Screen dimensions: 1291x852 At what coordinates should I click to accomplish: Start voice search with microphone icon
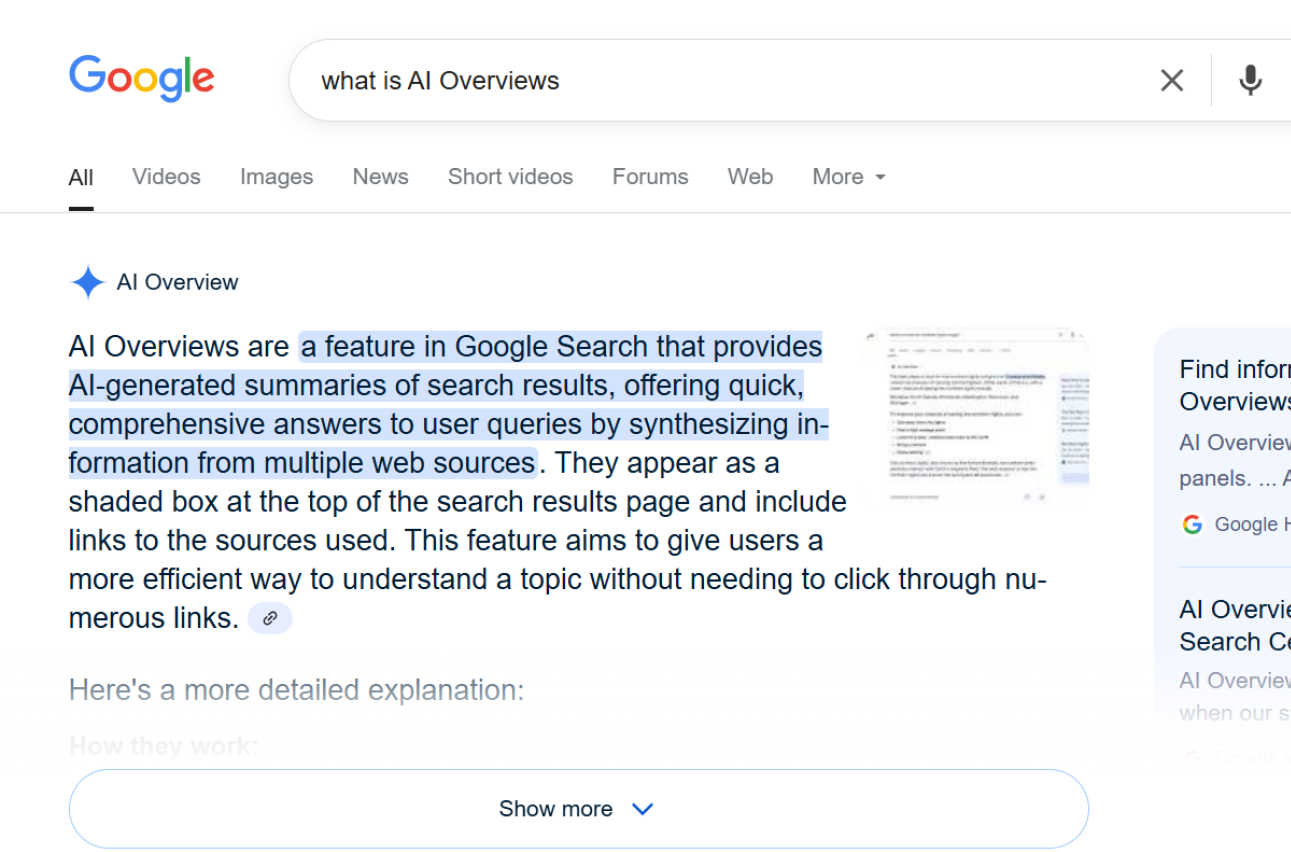(1249, 80)
